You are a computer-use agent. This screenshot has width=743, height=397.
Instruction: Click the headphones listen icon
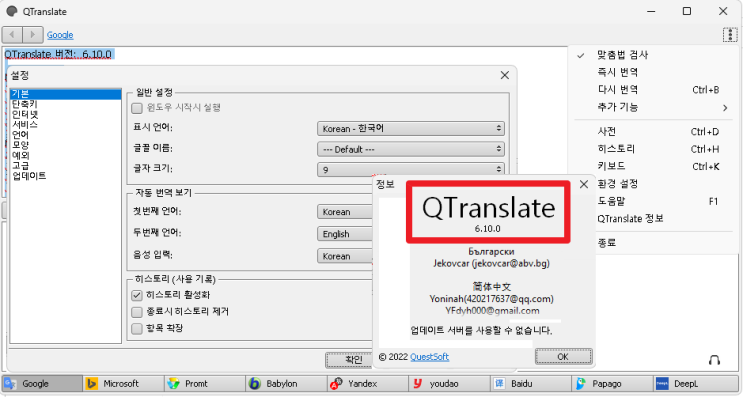[x=714, y=360]
